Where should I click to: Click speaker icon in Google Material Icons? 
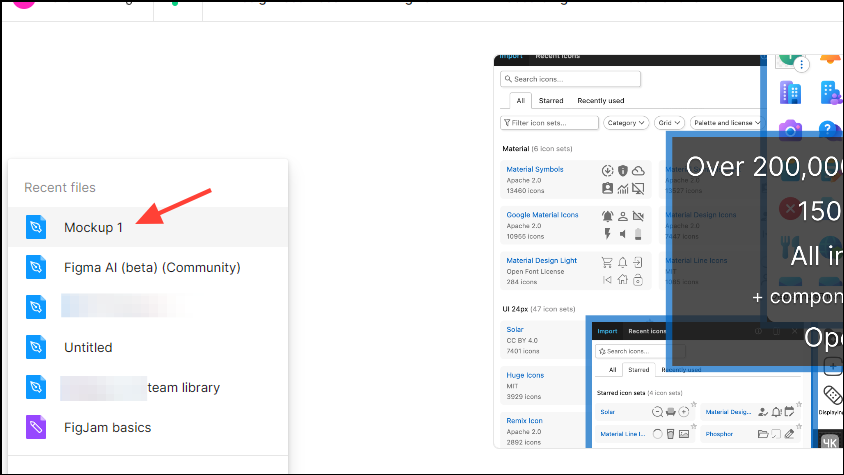[623, 234]
